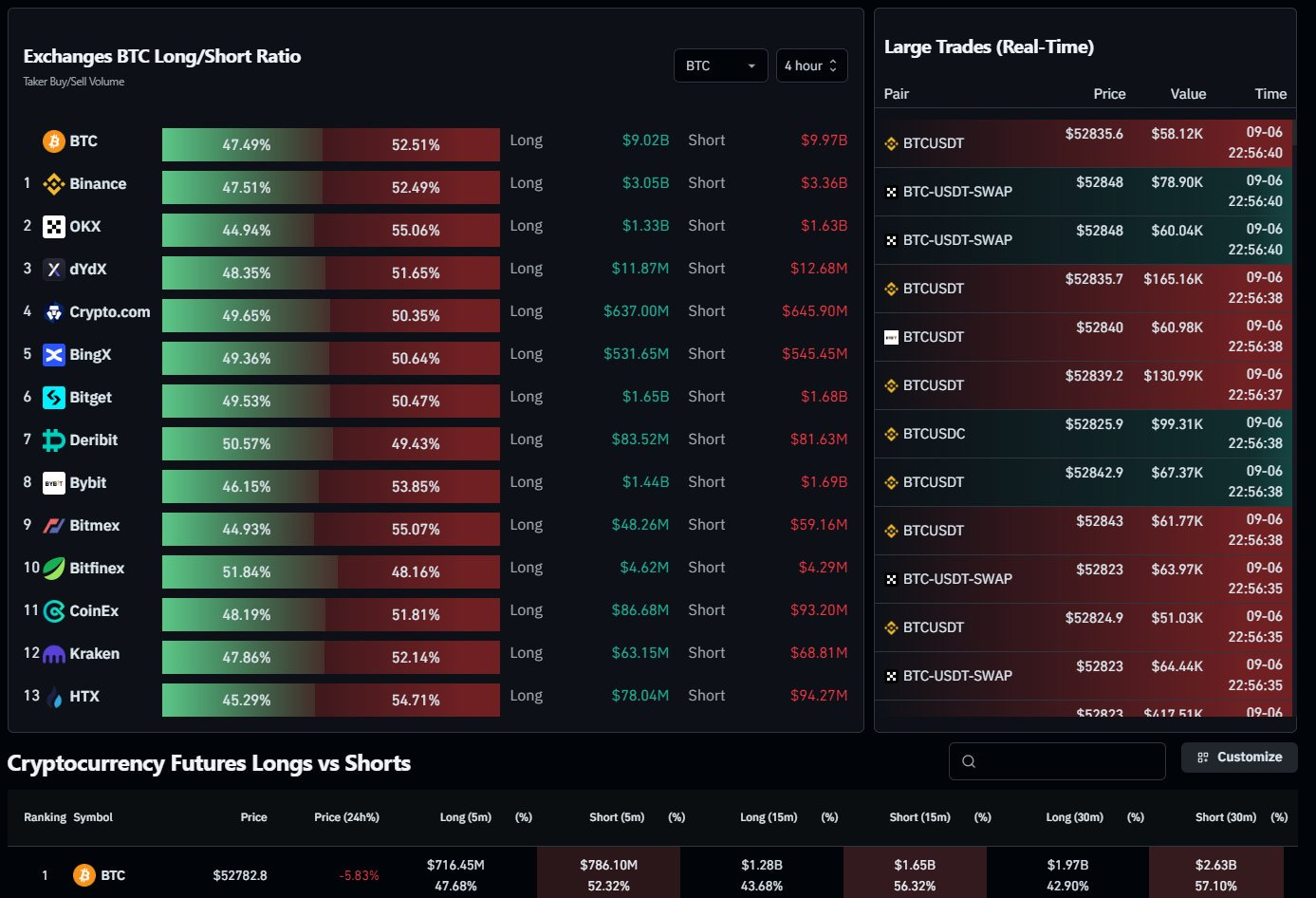Click the Binance icon on the $58.12K BTCUSDT trade
The image size is (1316, 898).
point(891,144)
